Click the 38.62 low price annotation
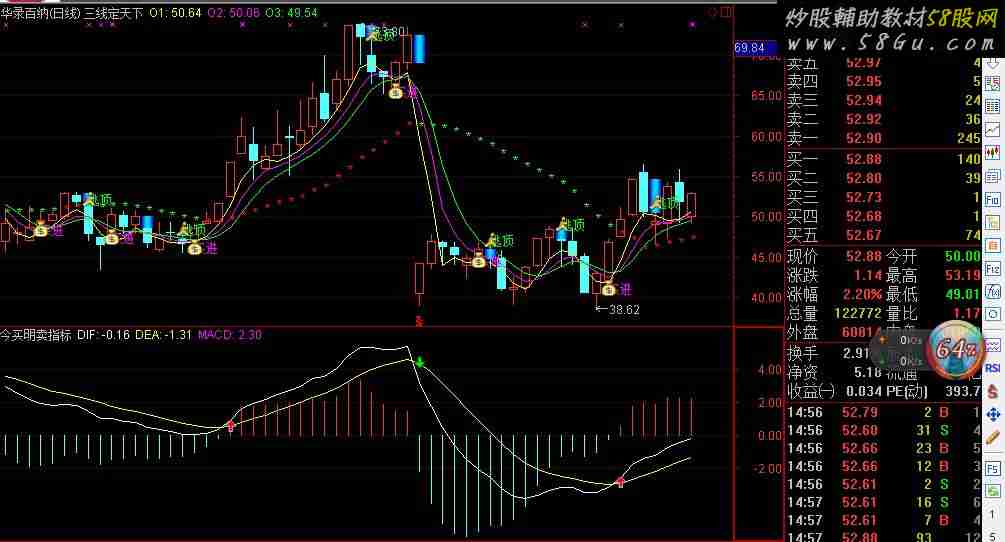 click(x=624, y=309)
